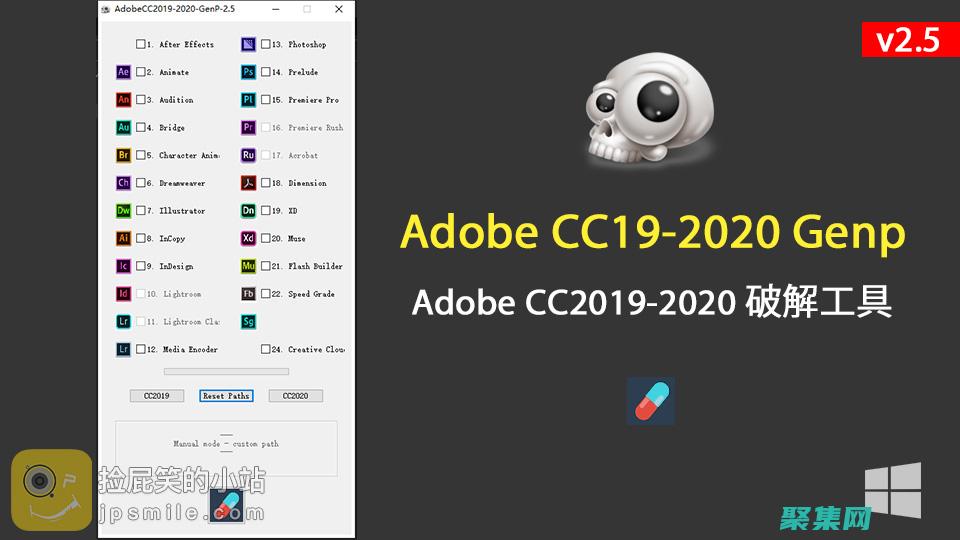Tick the After Effects checkbox

(141, 45)
